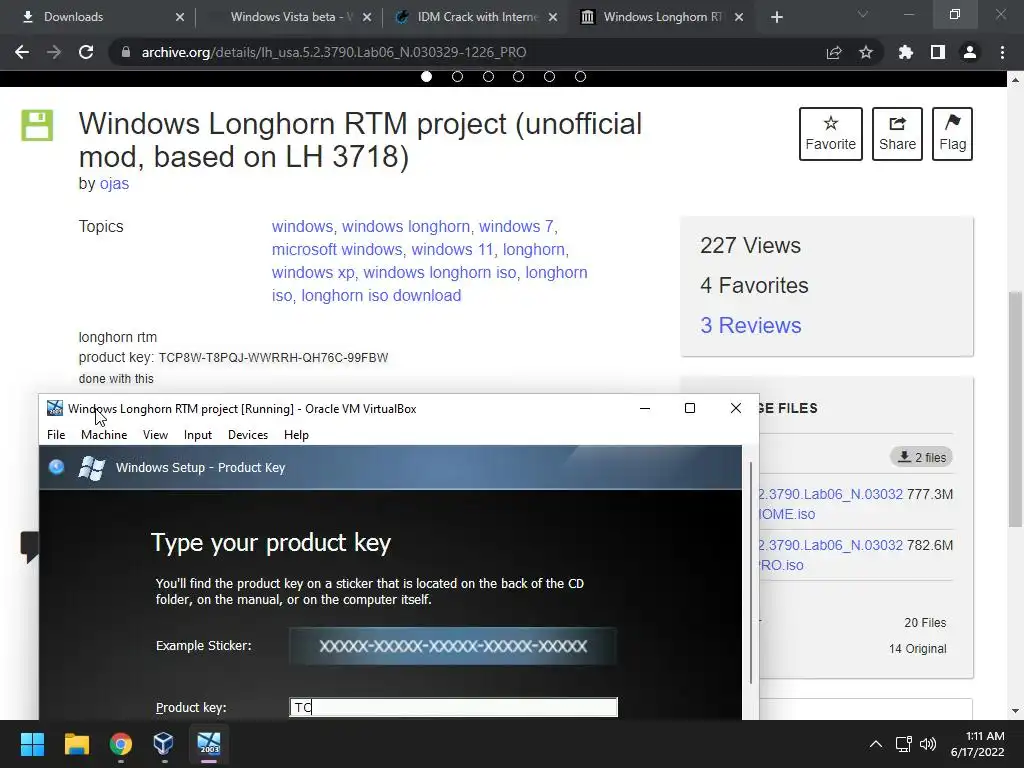Go back using Chrome's back arrow
1024x768 pixels.
(x=22, y=52)
